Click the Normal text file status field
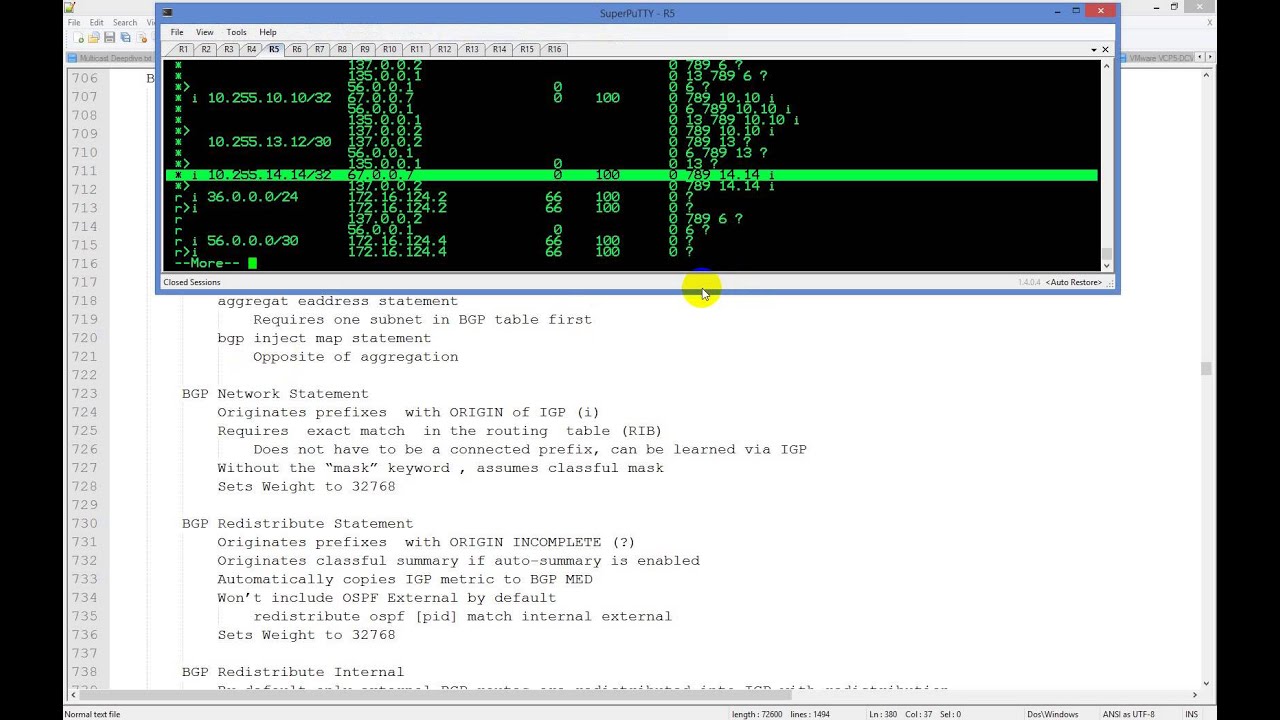 (92, 714)
